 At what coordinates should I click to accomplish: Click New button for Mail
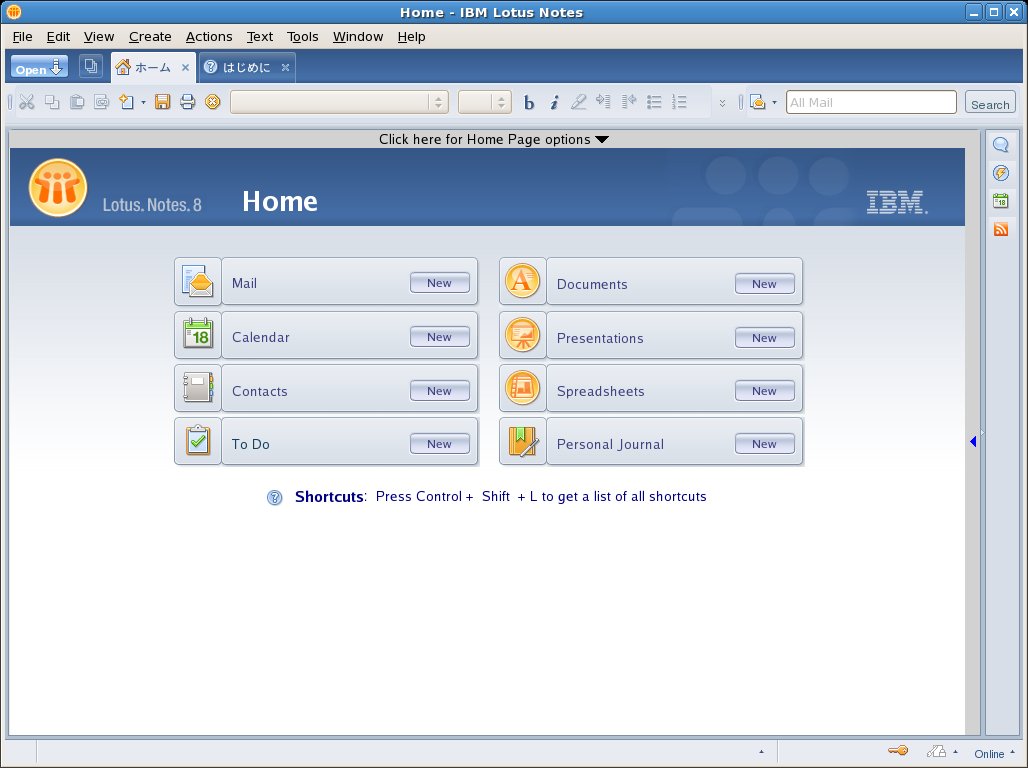pyautogui.click(x=439, y=283)
